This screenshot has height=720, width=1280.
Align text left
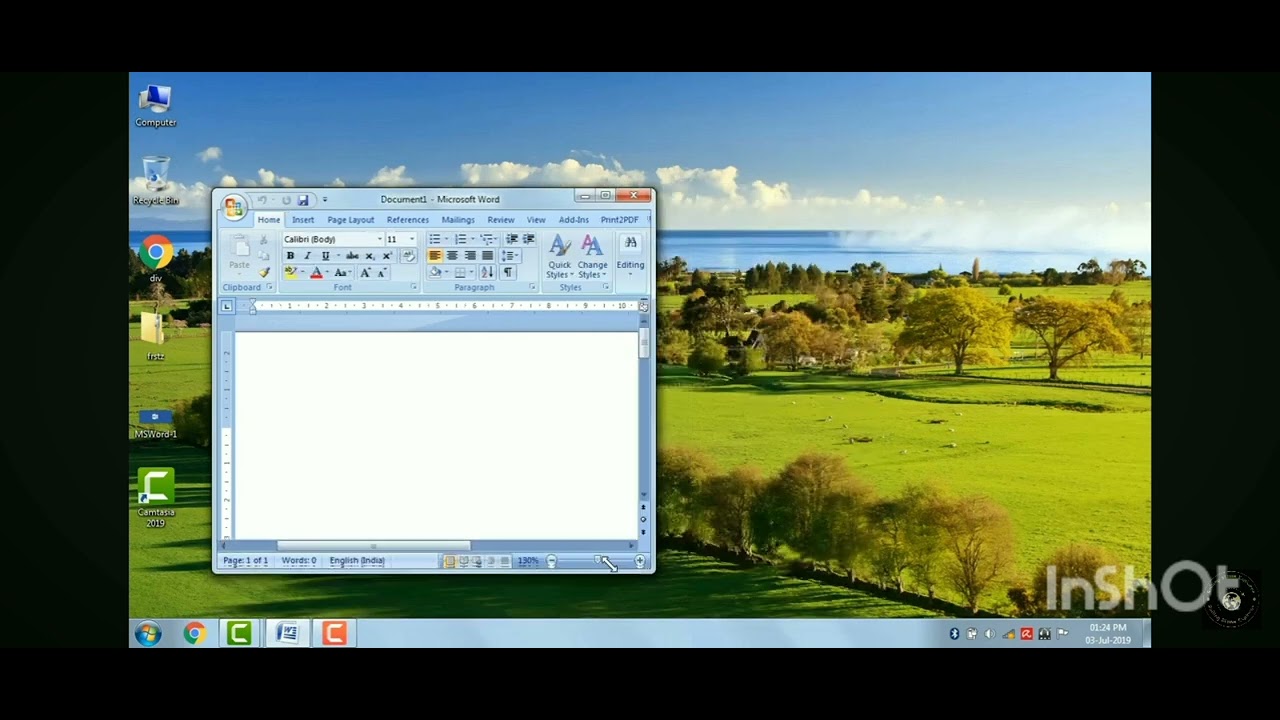(435, 255)
